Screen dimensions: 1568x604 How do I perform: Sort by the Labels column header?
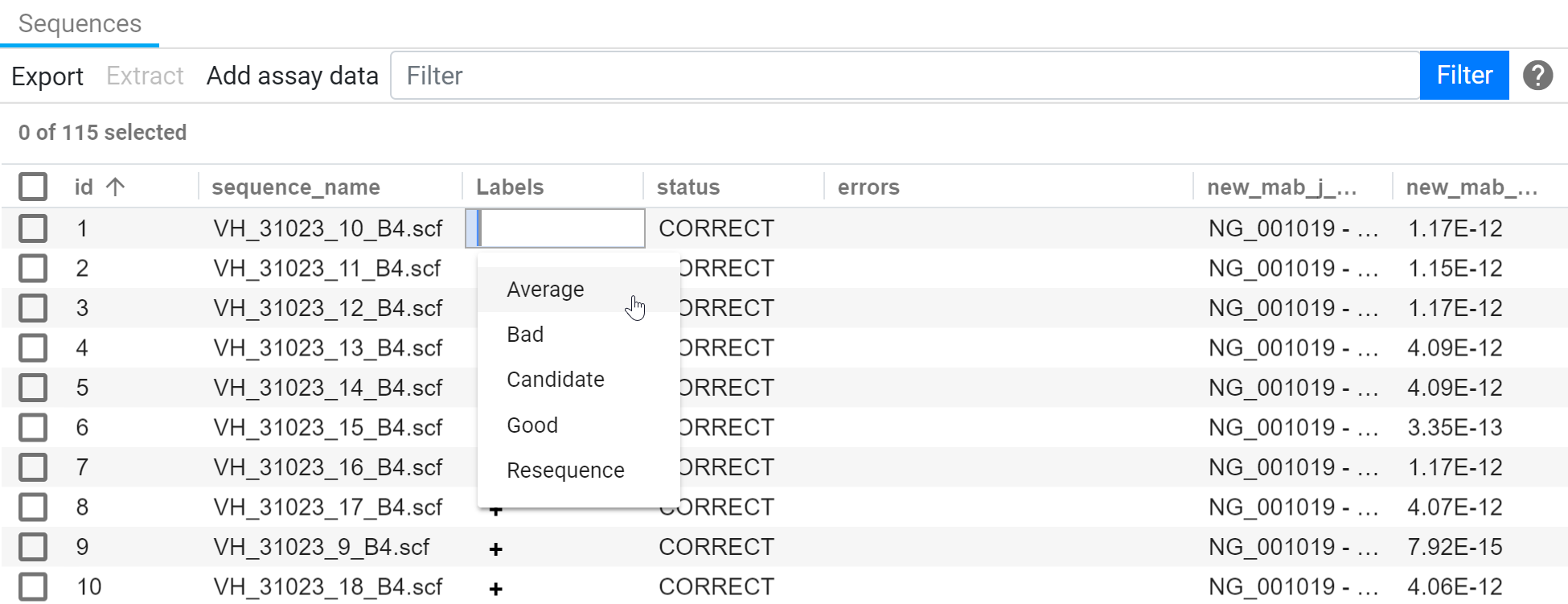510,187
